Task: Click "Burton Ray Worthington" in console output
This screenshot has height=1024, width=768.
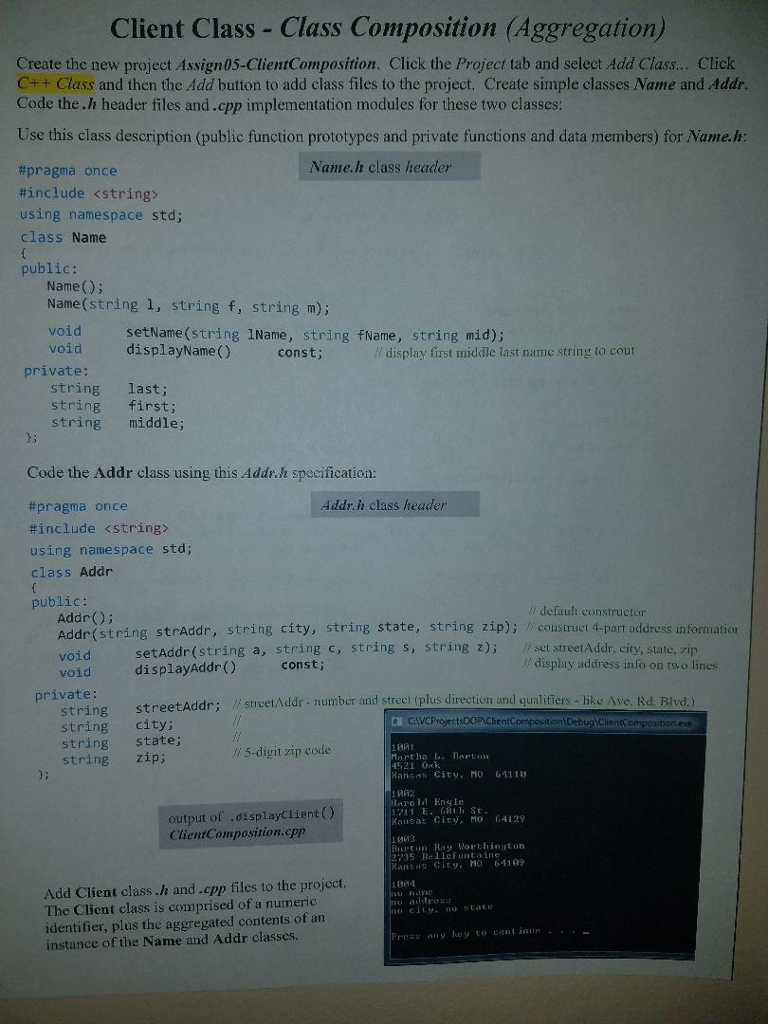Action: pos(457,846)
